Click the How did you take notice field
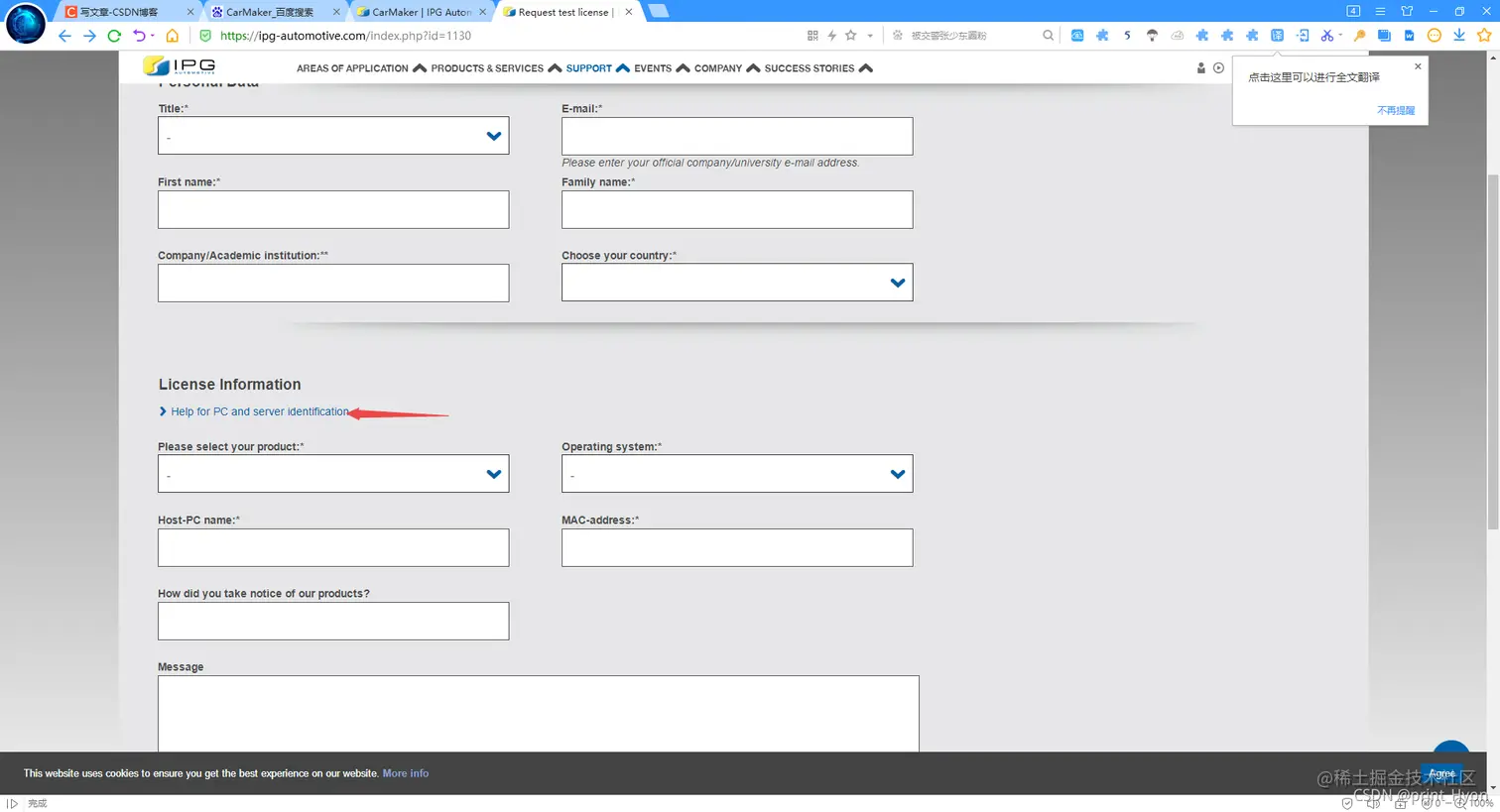 point(333,621)
